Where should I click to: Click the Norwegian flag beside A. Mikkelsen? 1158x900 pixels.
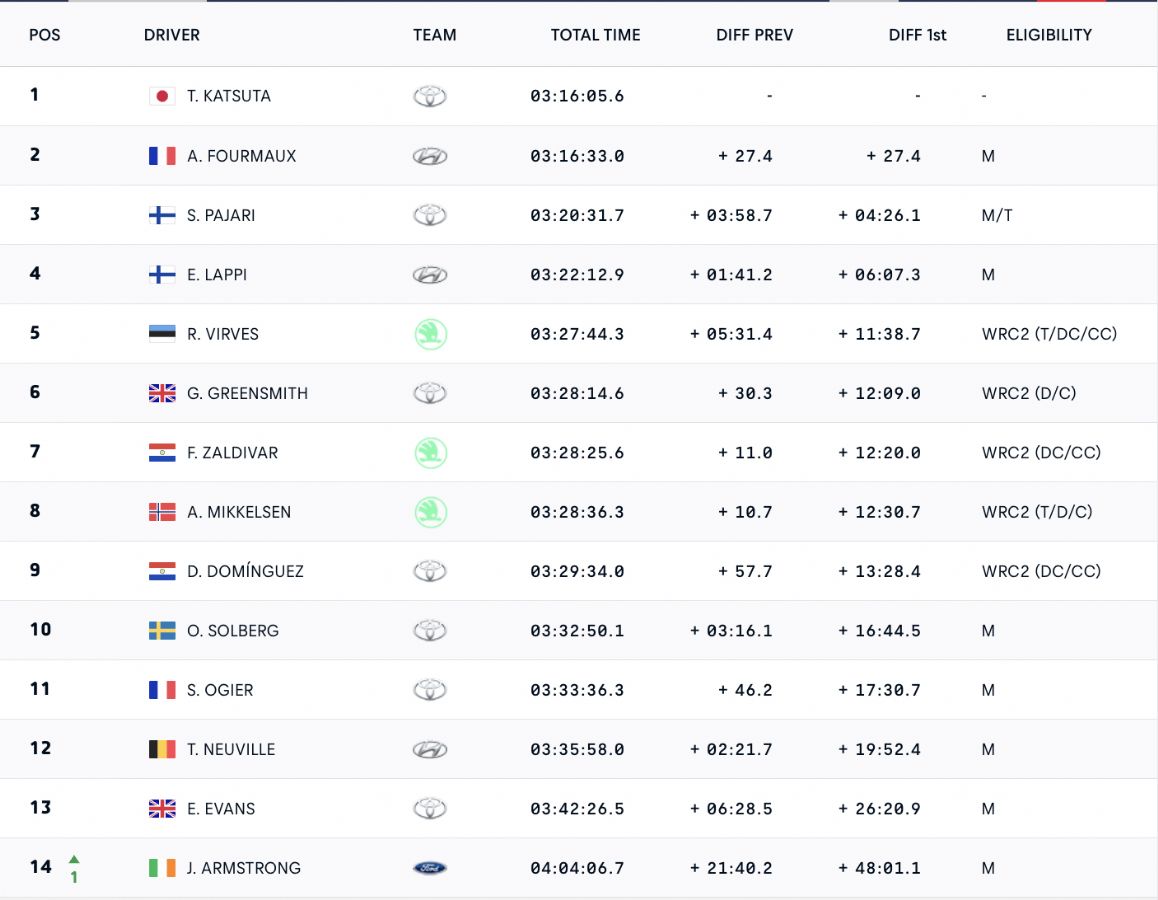click(x=162, y=512)
